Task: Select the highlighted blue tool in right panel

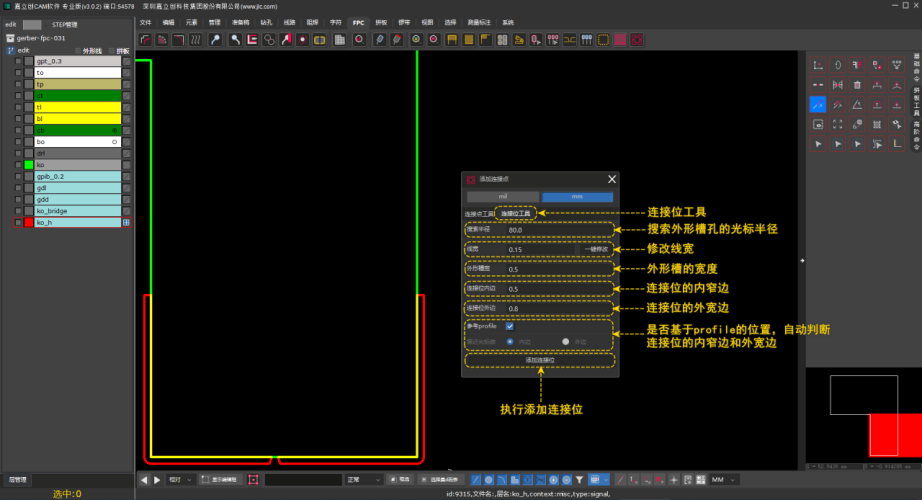Action: (x=818, y=105)
